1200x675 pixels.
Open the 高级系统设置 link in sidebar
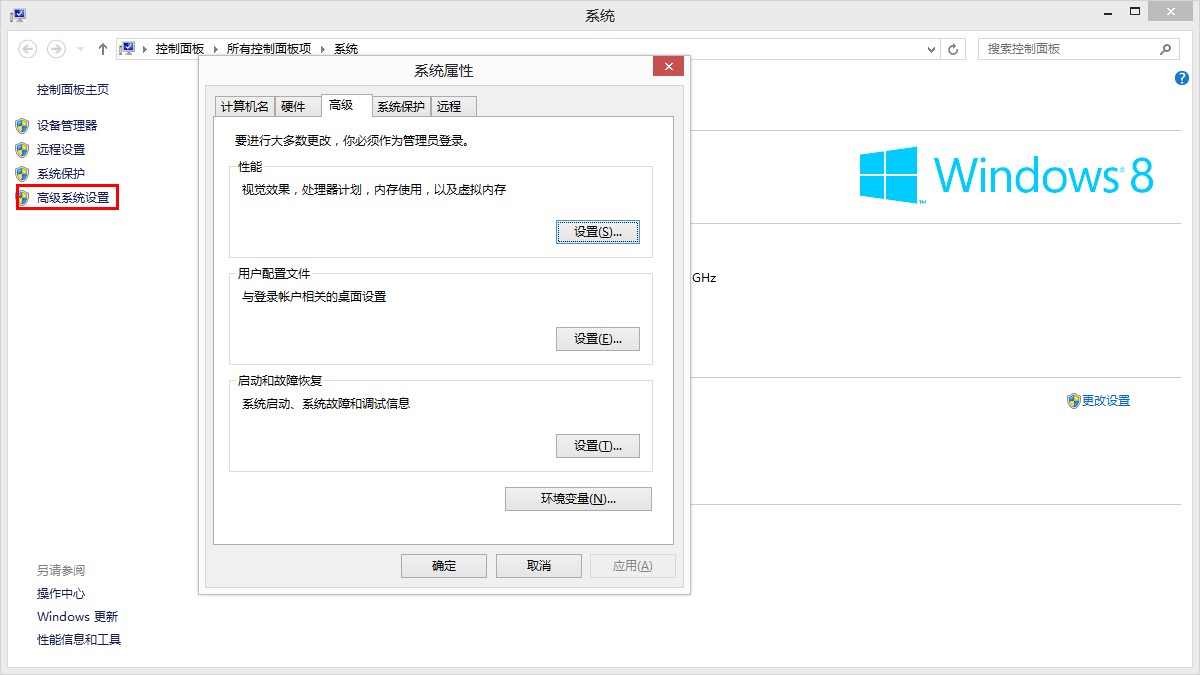73,198
